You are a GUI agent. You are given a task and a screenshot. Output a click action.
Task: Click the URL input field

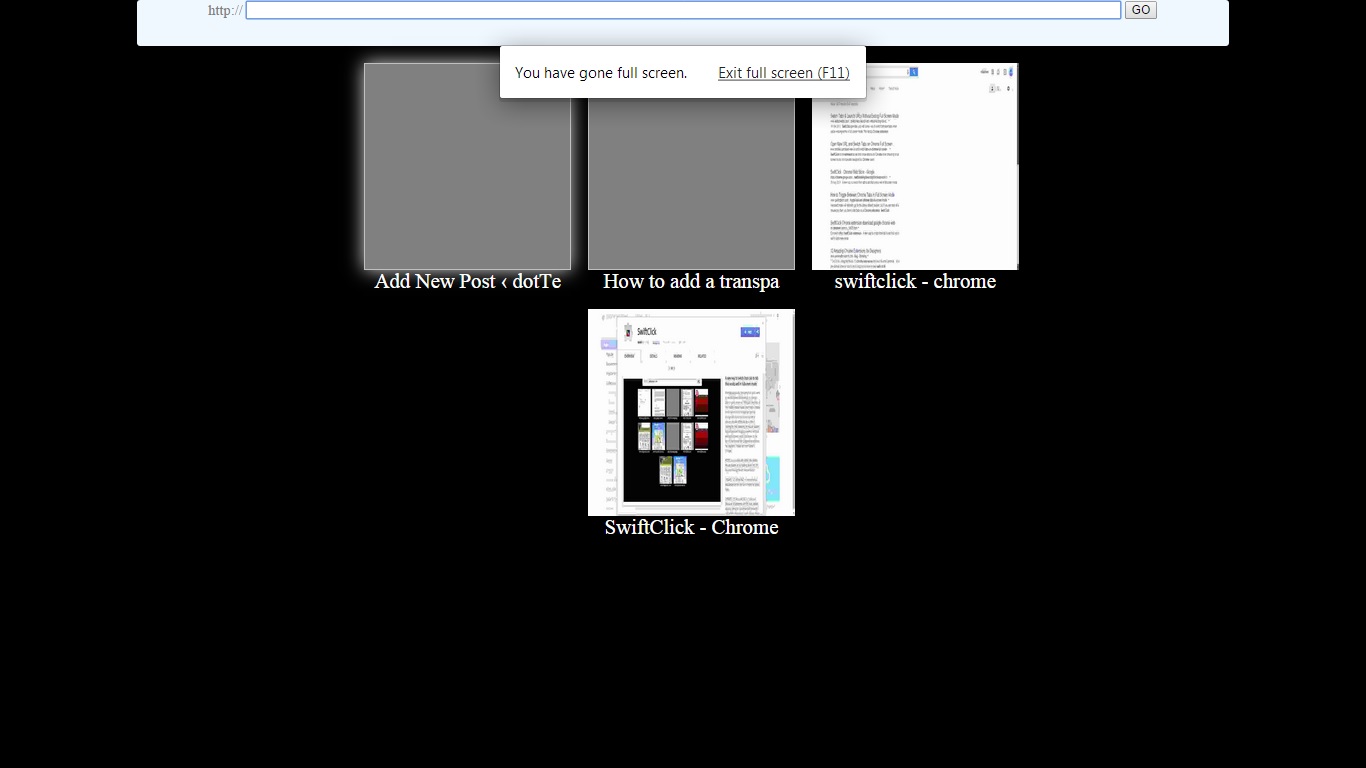point(683,10)
